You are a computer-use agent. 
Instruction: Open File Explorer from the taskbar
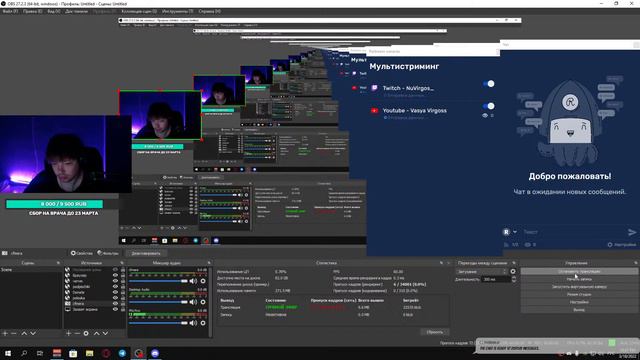point(89,353)
